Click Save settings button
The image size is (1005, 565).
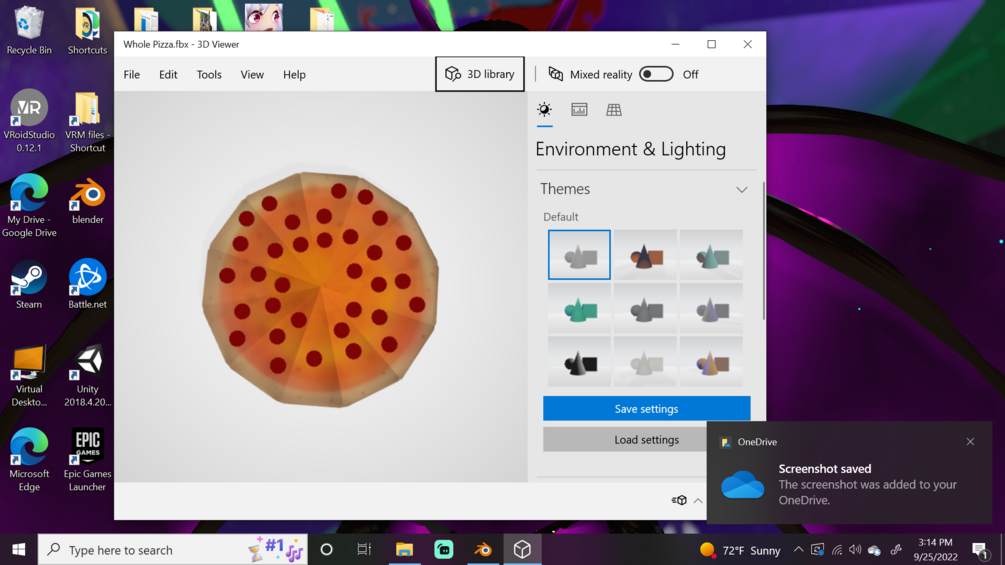[646, 409]
